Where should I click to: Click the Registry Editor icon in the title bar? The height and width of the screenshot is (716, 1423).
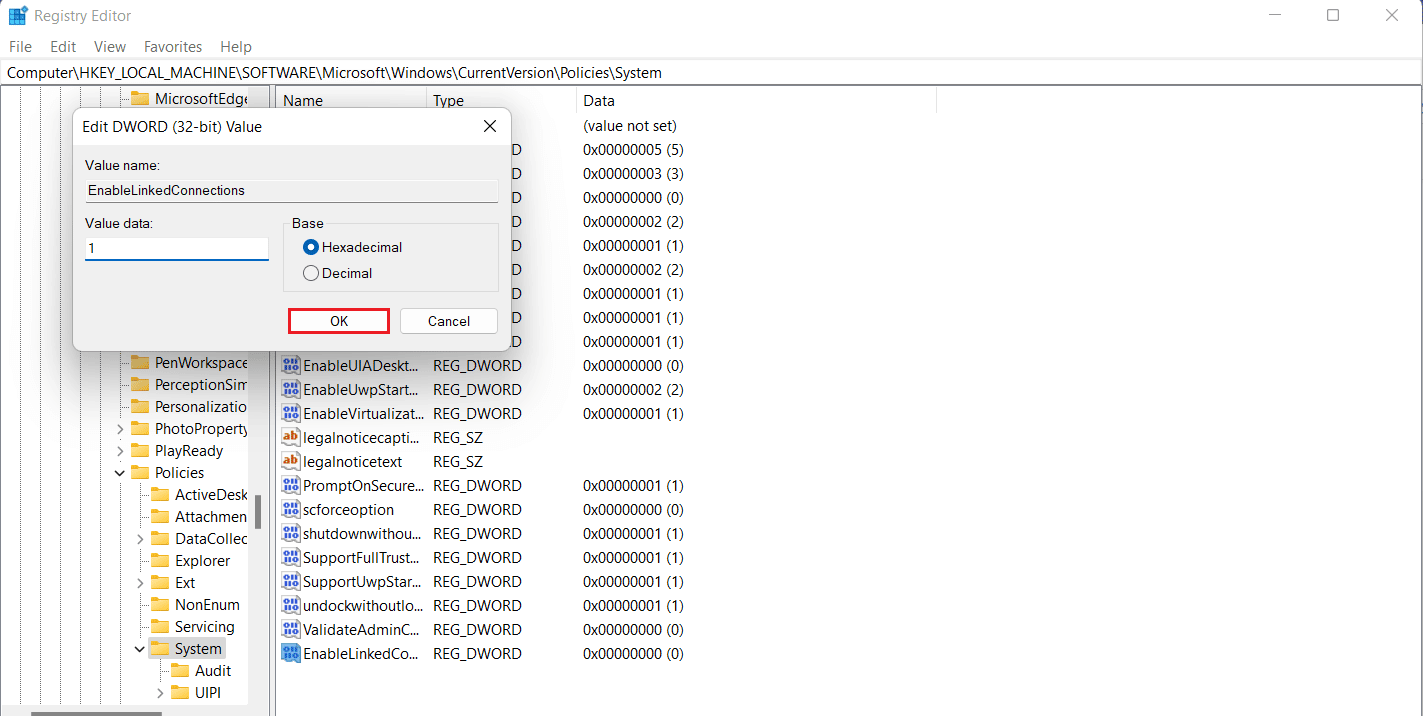pyautogui.click(x=17, y=15)
